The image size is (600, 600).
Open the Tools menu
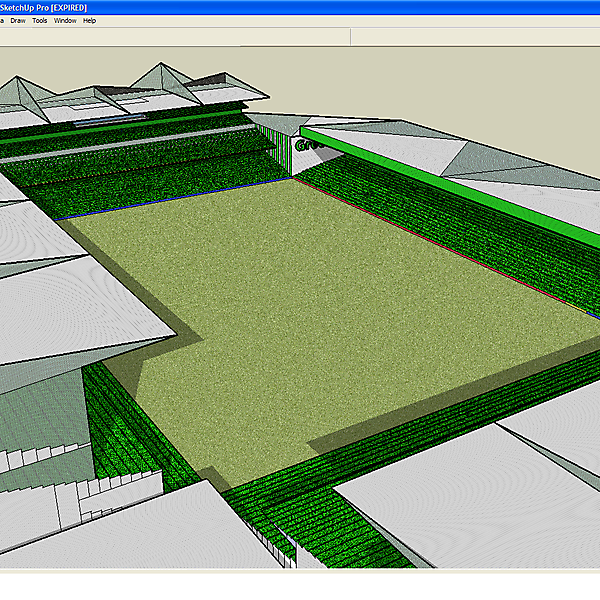coord(40,20)
